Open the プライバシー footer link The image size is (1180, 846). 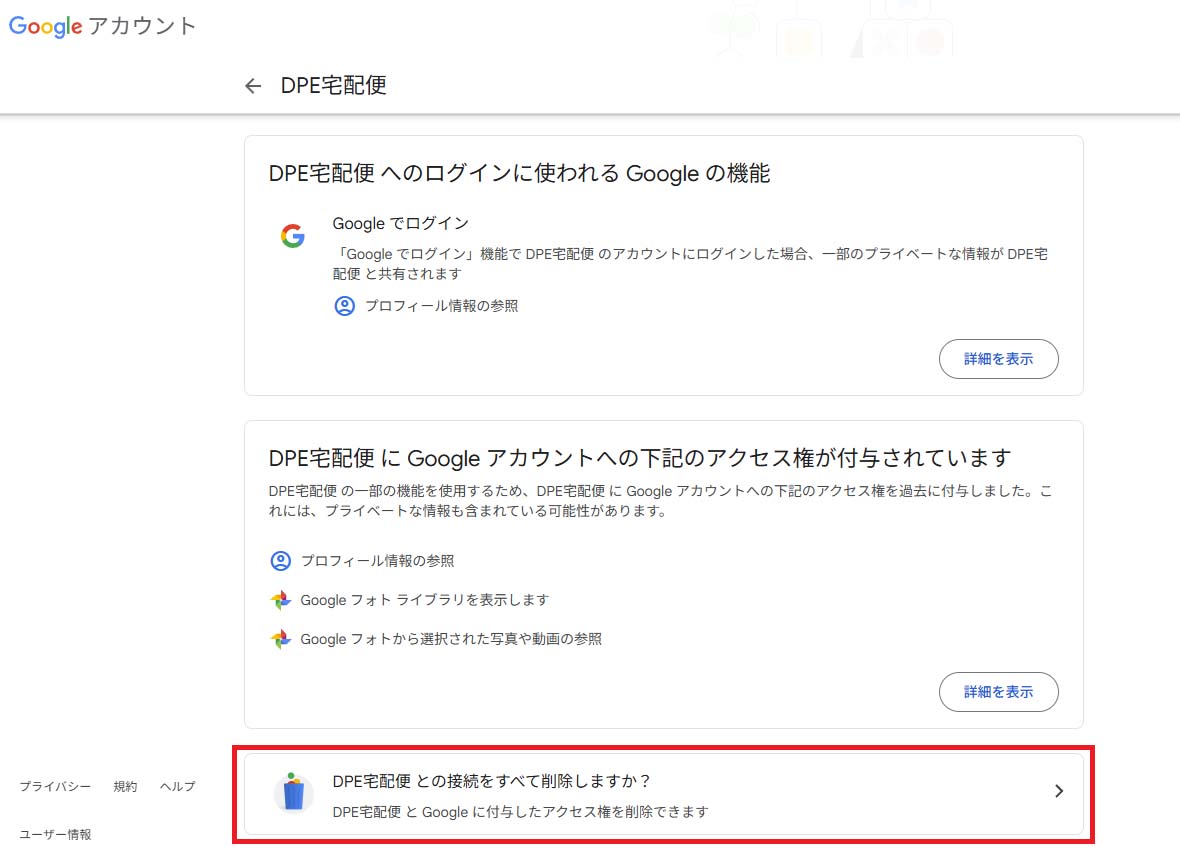tap(55, 787)
